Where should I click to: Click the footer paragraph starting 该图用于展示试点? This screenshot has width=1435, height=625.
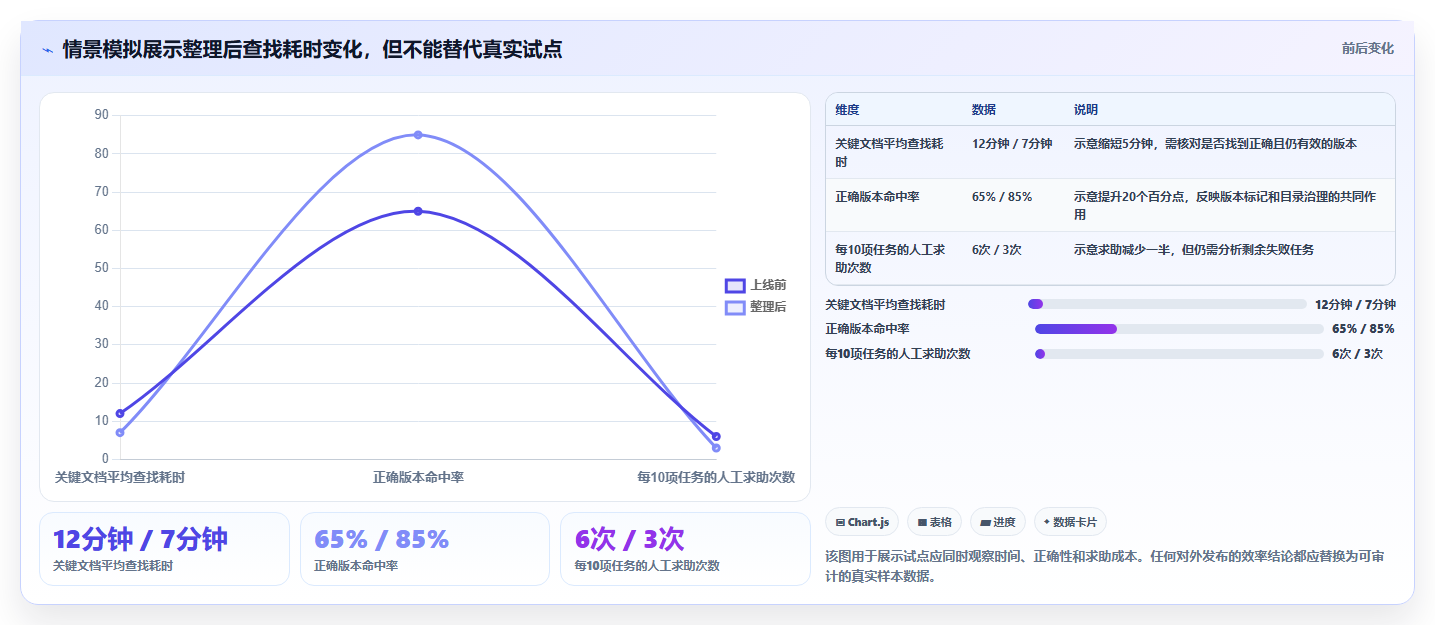coord(1105,566)
